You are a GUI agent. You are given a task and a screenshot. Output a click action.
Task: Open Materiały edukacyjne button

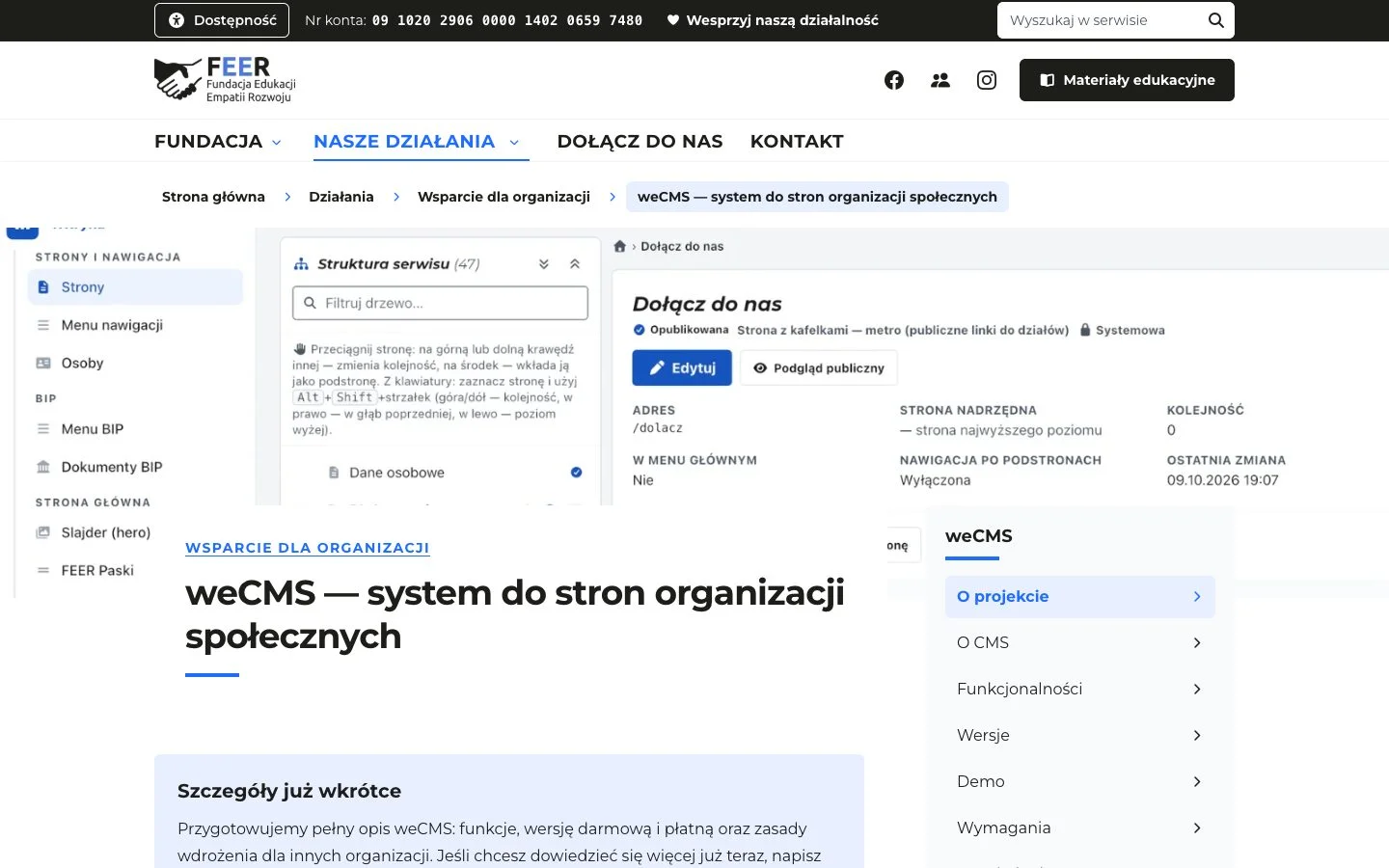[1127, 80]
